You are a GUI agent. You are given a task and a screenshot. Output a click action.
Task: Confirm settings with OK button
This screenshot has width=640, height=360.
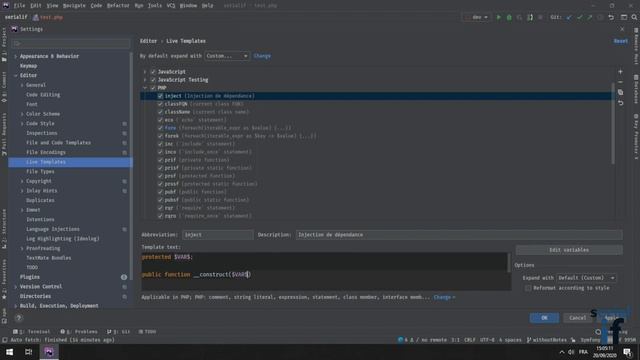coord(544,318)
